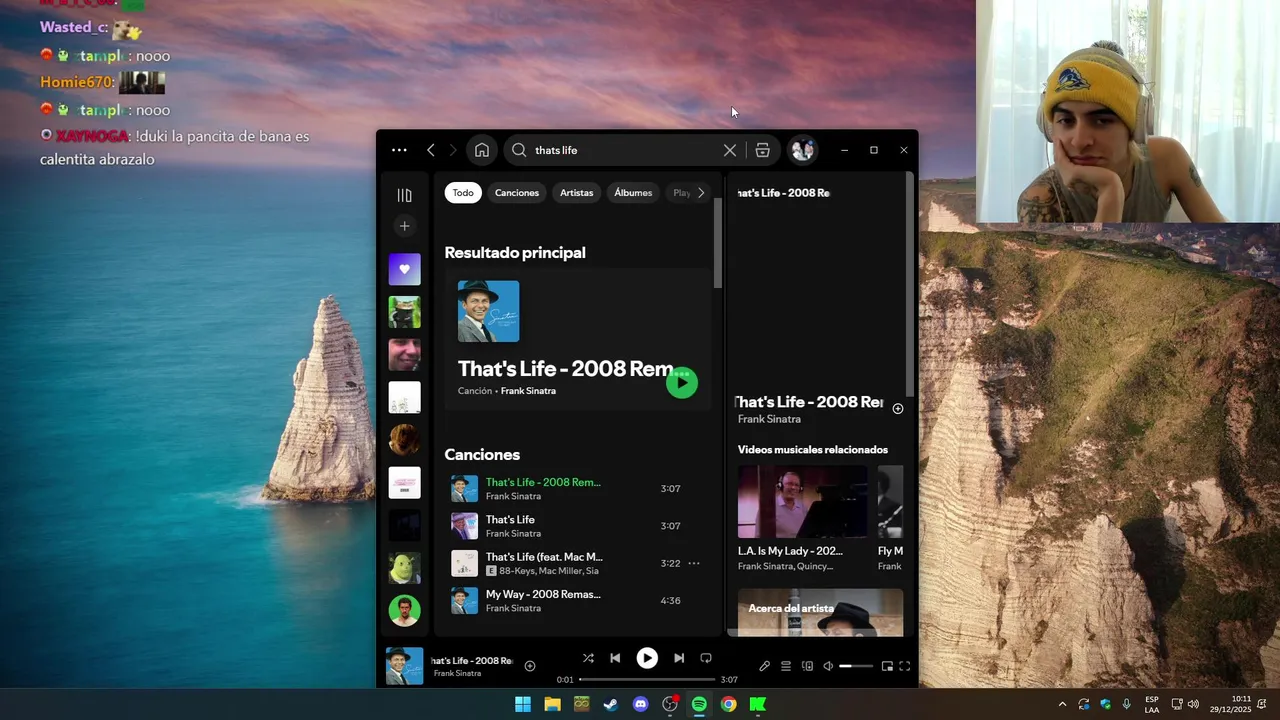Open the ESP LAA language indicator

(x=1152, y=704)
